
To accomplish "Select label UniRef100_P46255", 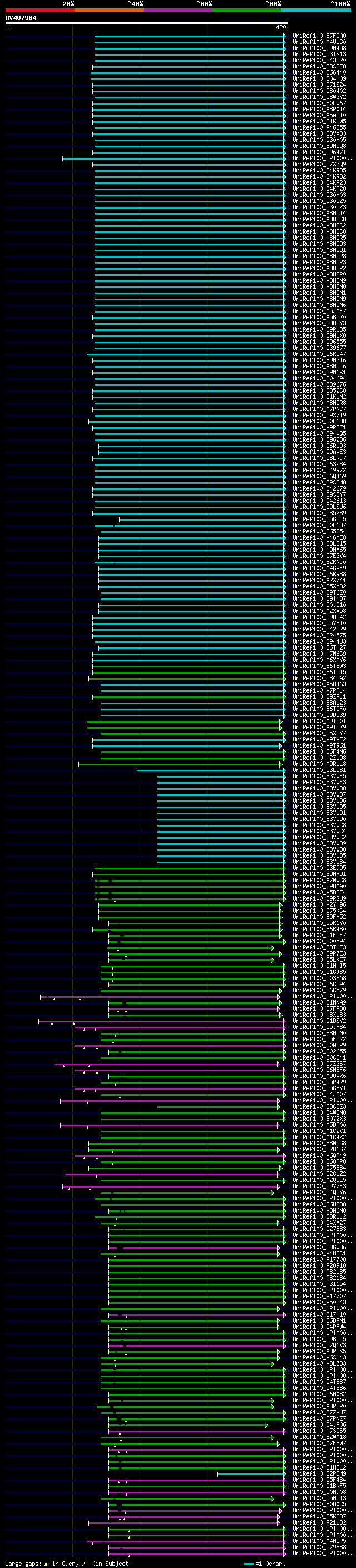I will [319, 127].
